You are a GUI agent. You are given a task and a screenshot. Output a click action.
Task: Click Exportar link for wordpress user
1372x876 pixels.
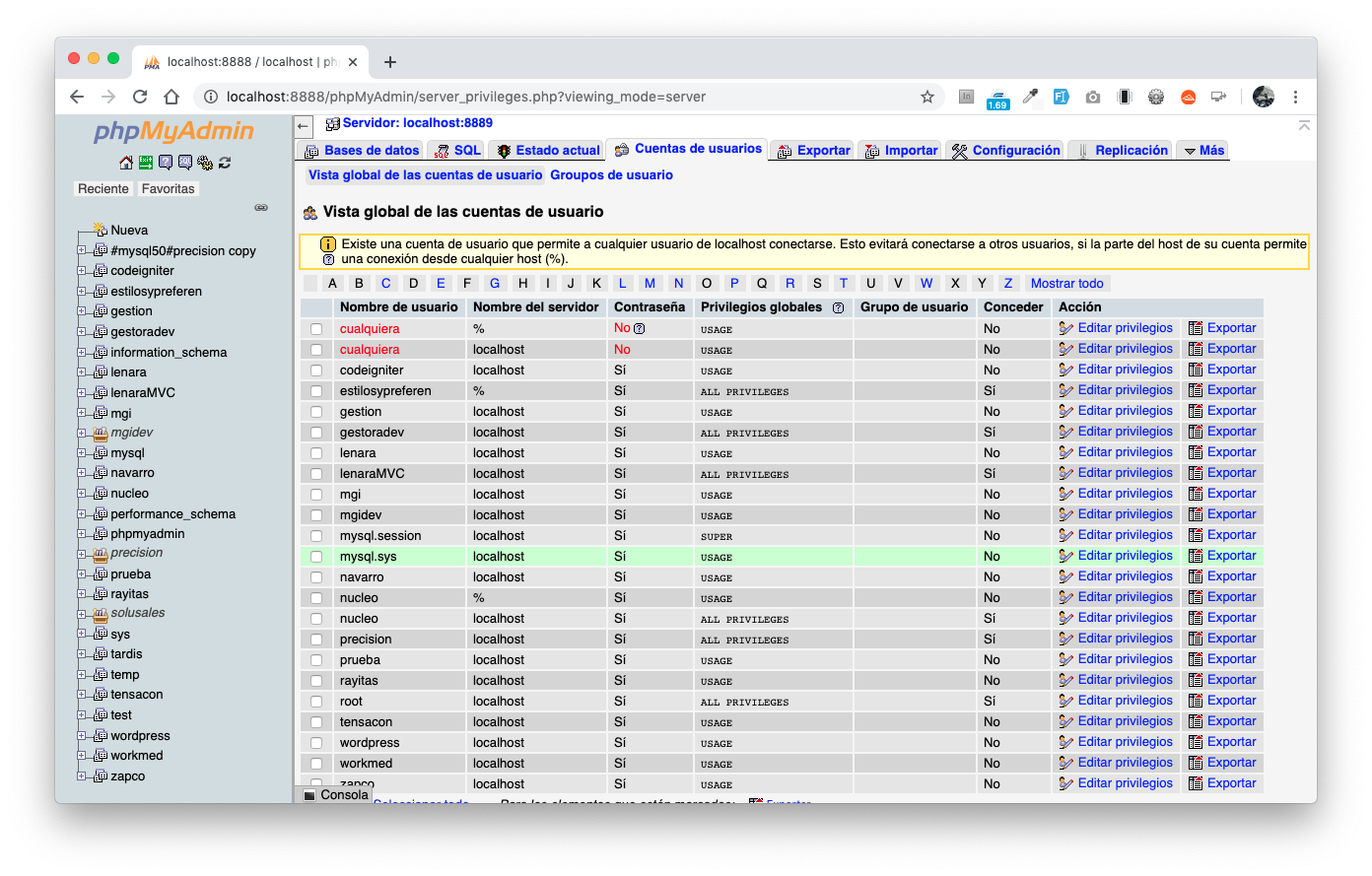[1222, 742]
